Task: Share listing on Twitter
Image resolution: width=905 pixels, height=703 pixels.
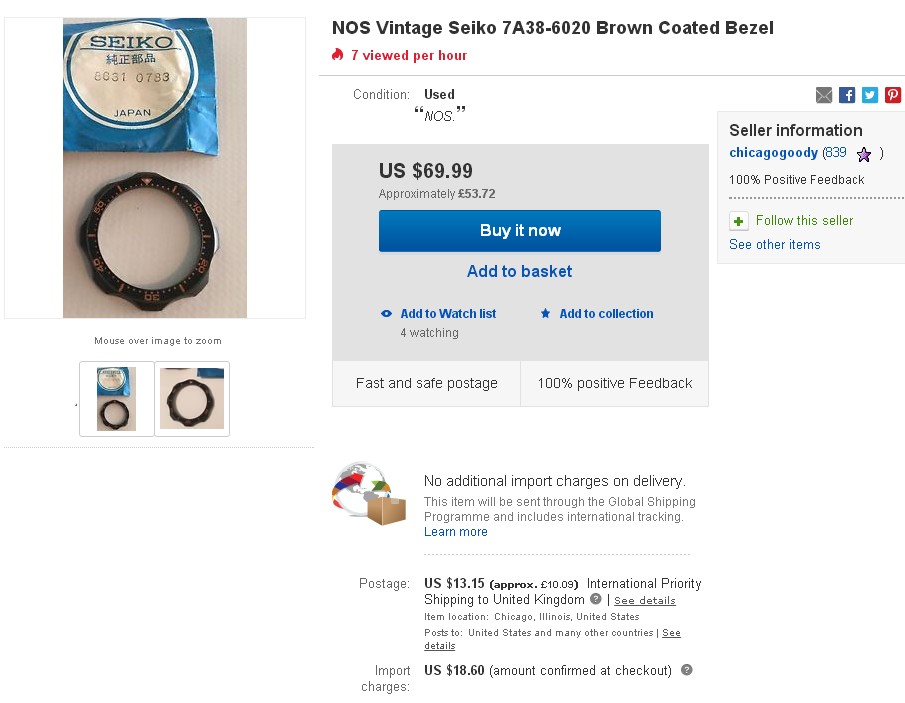Action: click(870, 95)
